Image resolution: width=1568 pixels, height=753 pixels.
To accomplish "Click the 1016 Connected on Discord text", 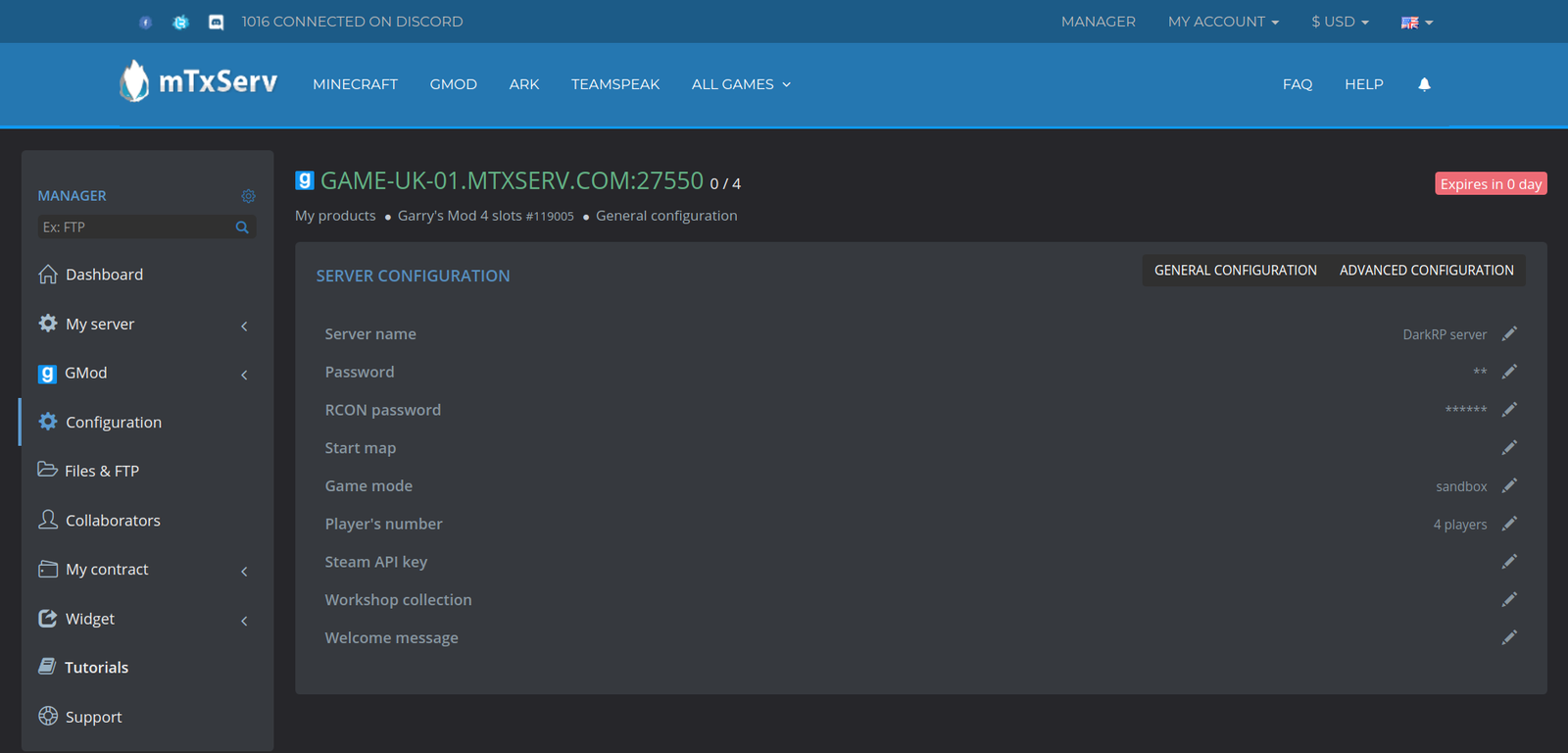I will (353, 22).
